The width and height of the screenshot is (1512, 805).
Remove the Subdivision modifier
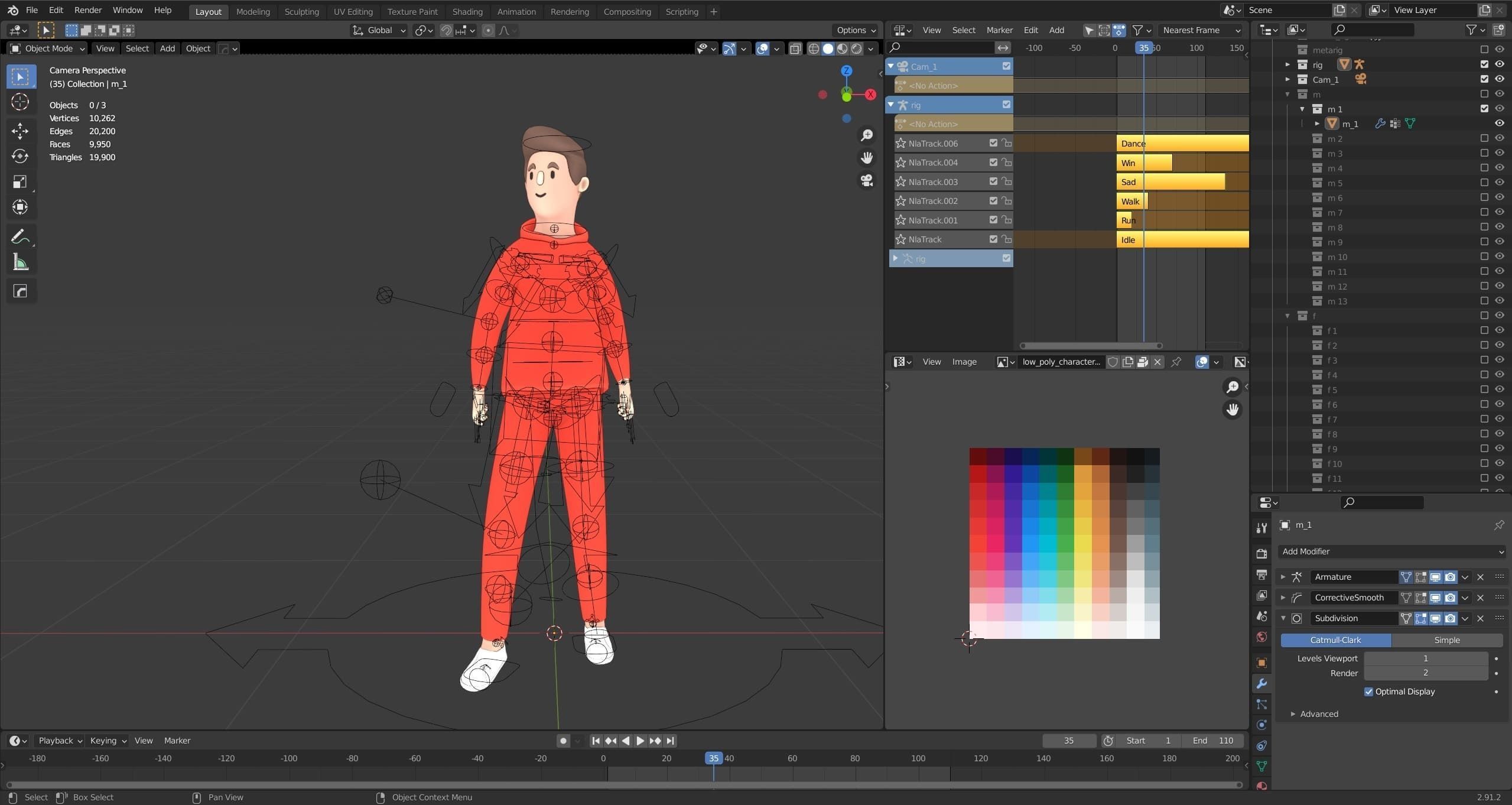1480,618
